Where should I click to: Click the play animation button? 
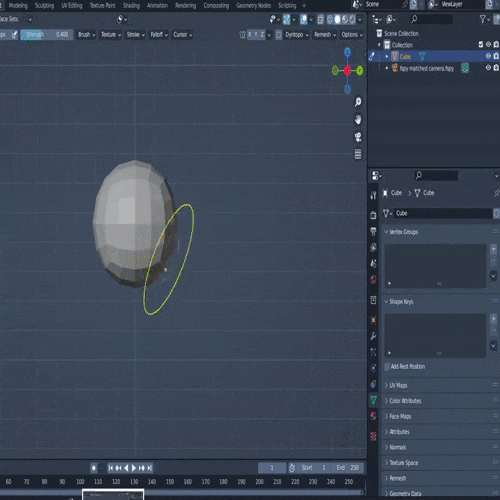click(x=134, y=468)
